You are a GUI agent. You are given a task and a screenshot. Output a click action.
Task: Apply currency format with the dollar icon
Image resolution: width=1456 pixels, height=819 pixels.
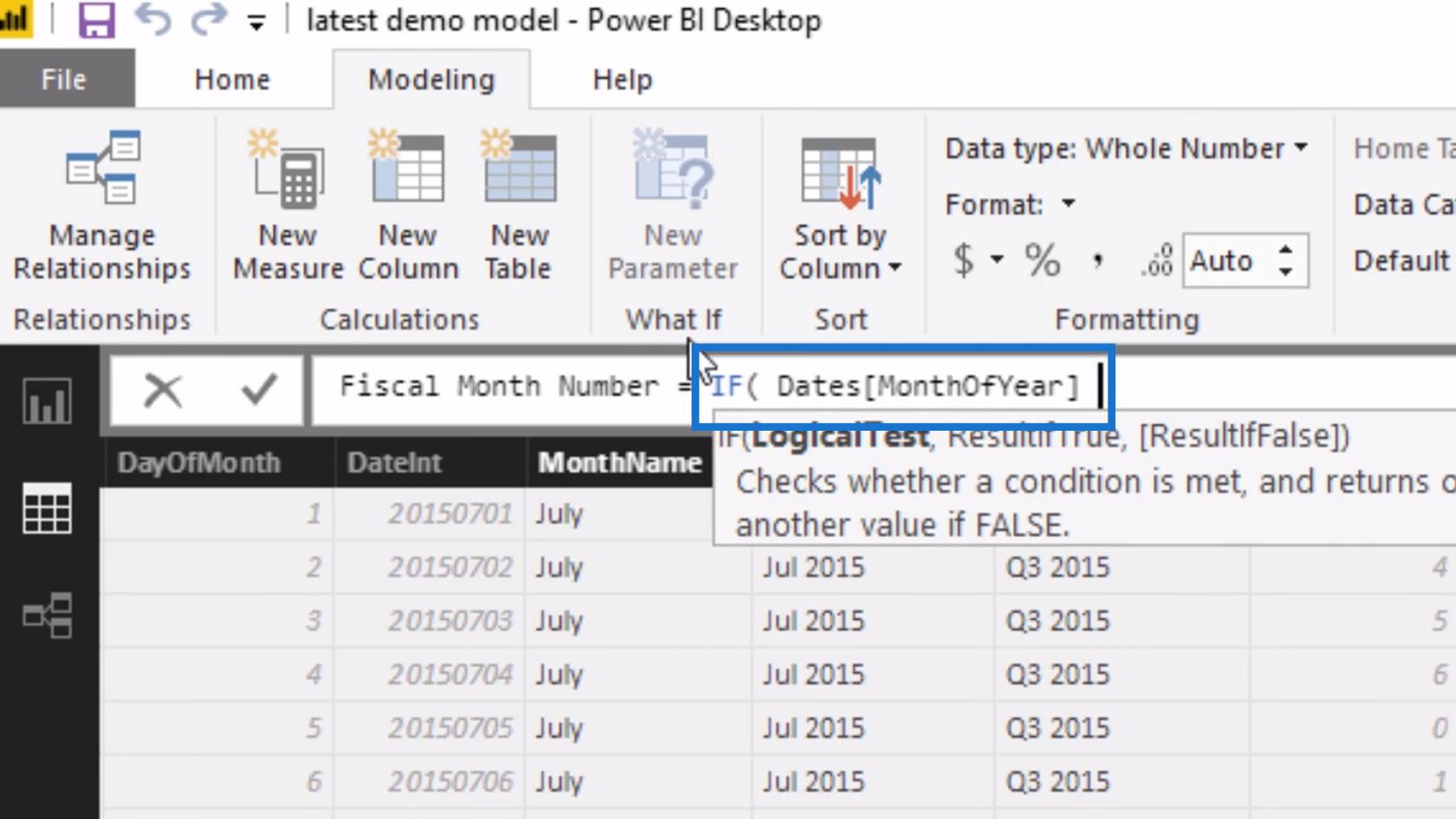pos(964,259)
